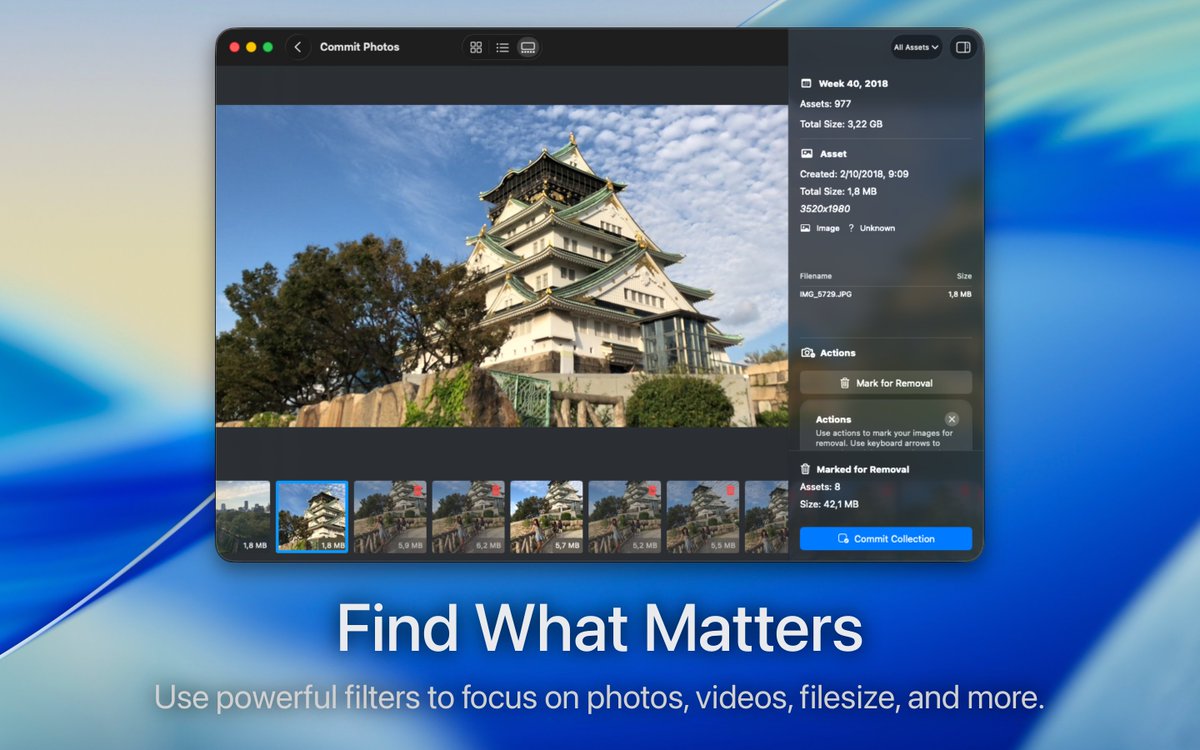Click the Assets: 8 text
The height and width of the screenshot is (750, 1200).
coord(820,487)
